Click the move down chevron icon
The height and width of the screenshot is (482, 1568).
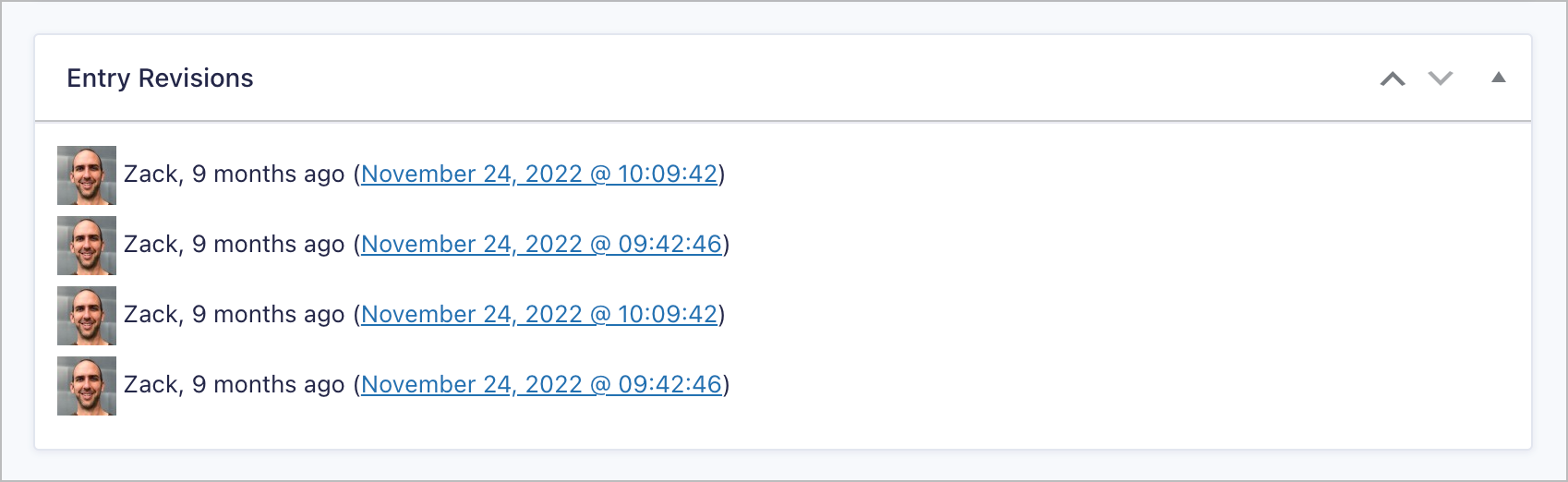1441,78
